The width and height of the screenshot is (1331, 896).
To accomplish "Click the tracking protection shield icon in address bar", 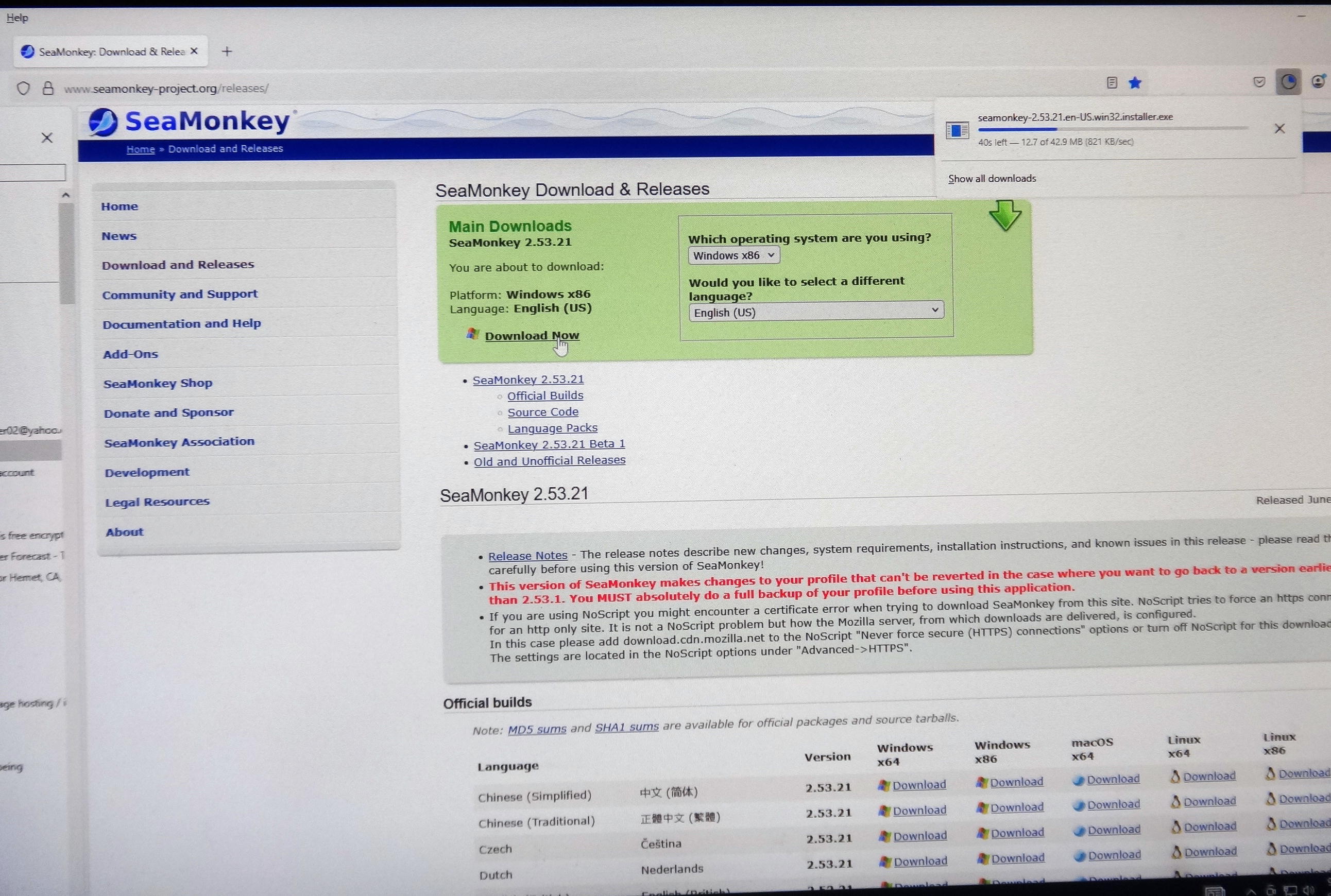I will click(23, 89).
